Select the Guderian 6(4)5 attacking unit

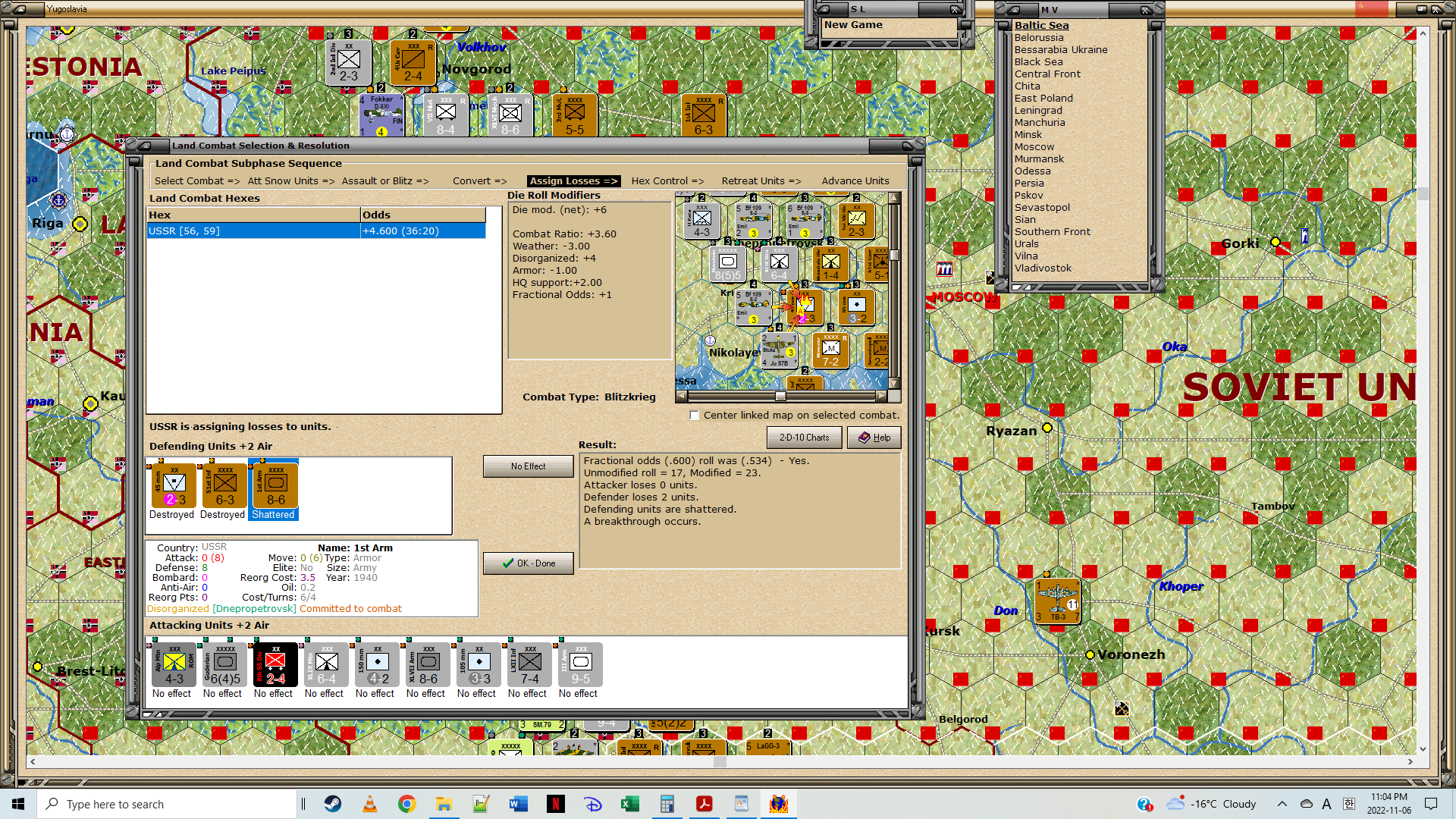[x=224, y=664]
